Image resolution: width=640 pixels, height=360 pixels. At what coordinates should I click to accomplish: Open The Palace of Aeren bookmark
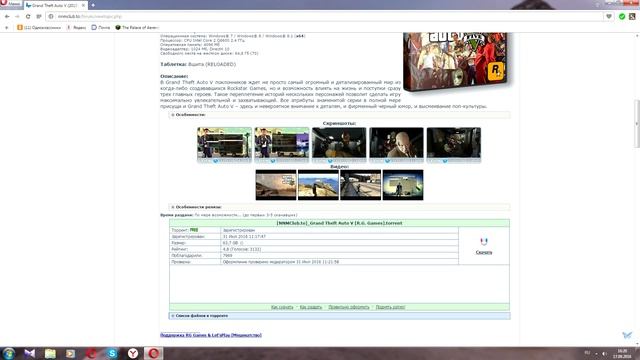[x=137, y=27]
